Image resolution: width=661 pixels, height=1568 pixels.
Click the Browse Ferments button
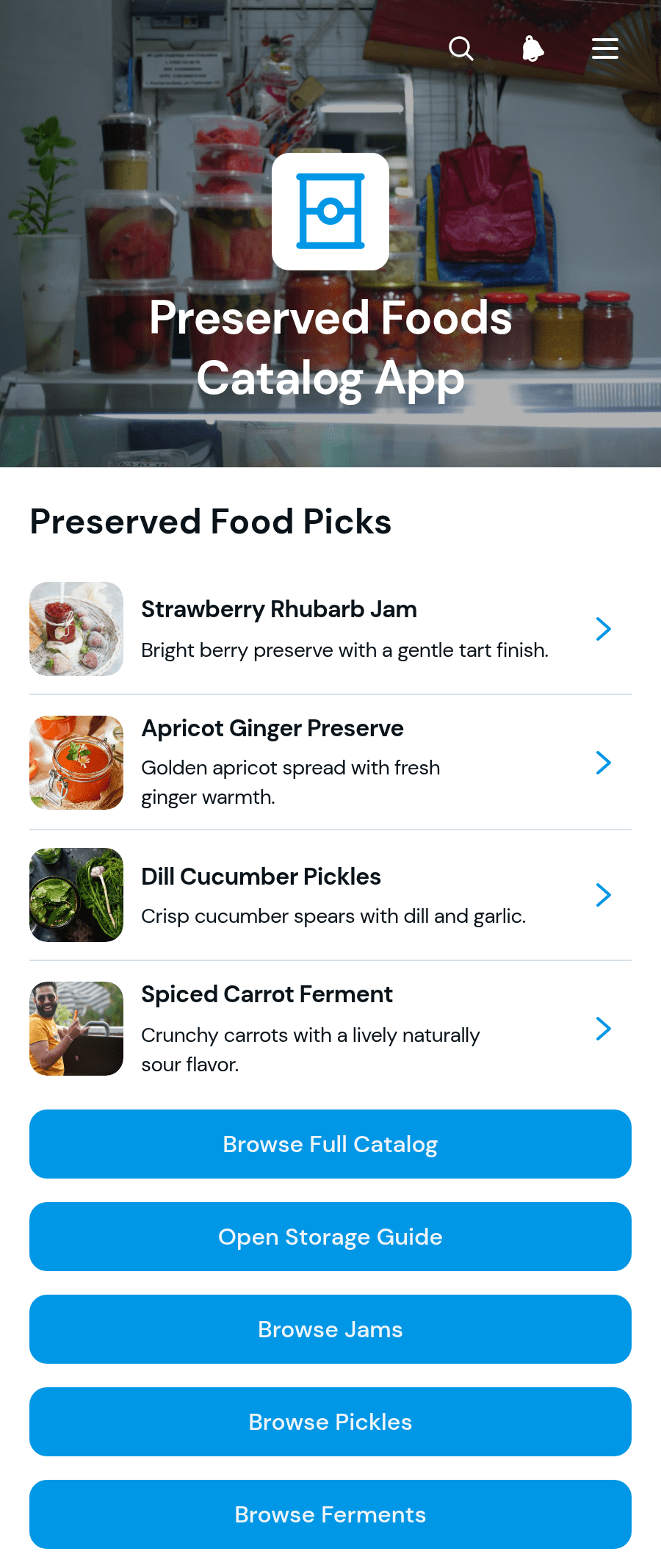330,1514
